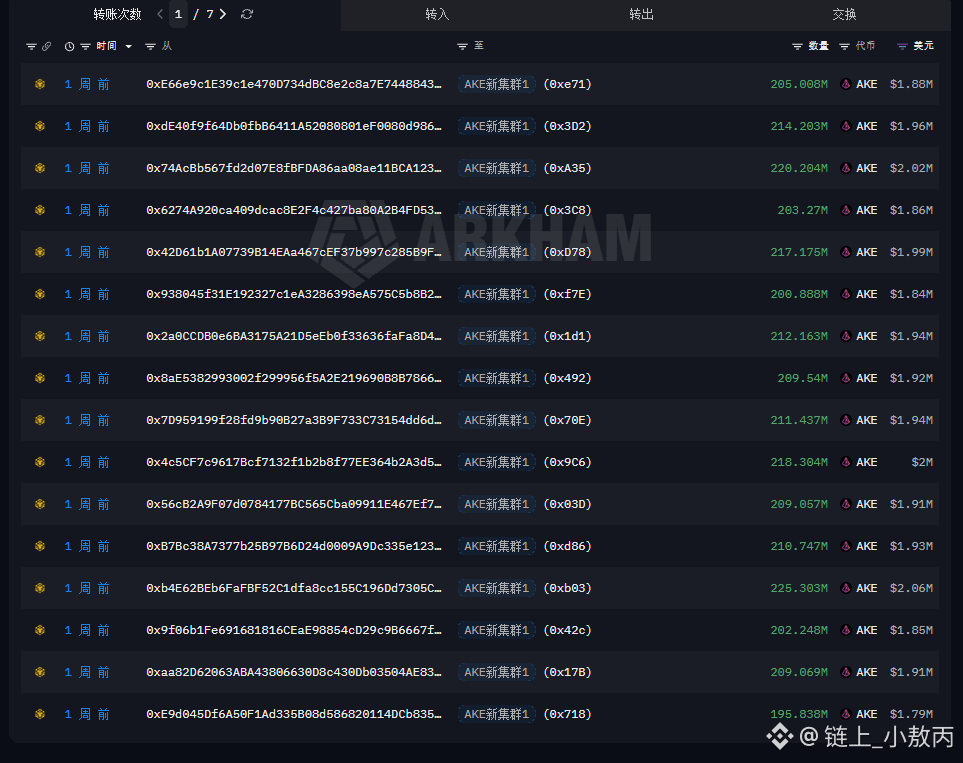Open filter icon beside 从 column
The width and height of the screenshot is (963, 763).
pos(150,46)
